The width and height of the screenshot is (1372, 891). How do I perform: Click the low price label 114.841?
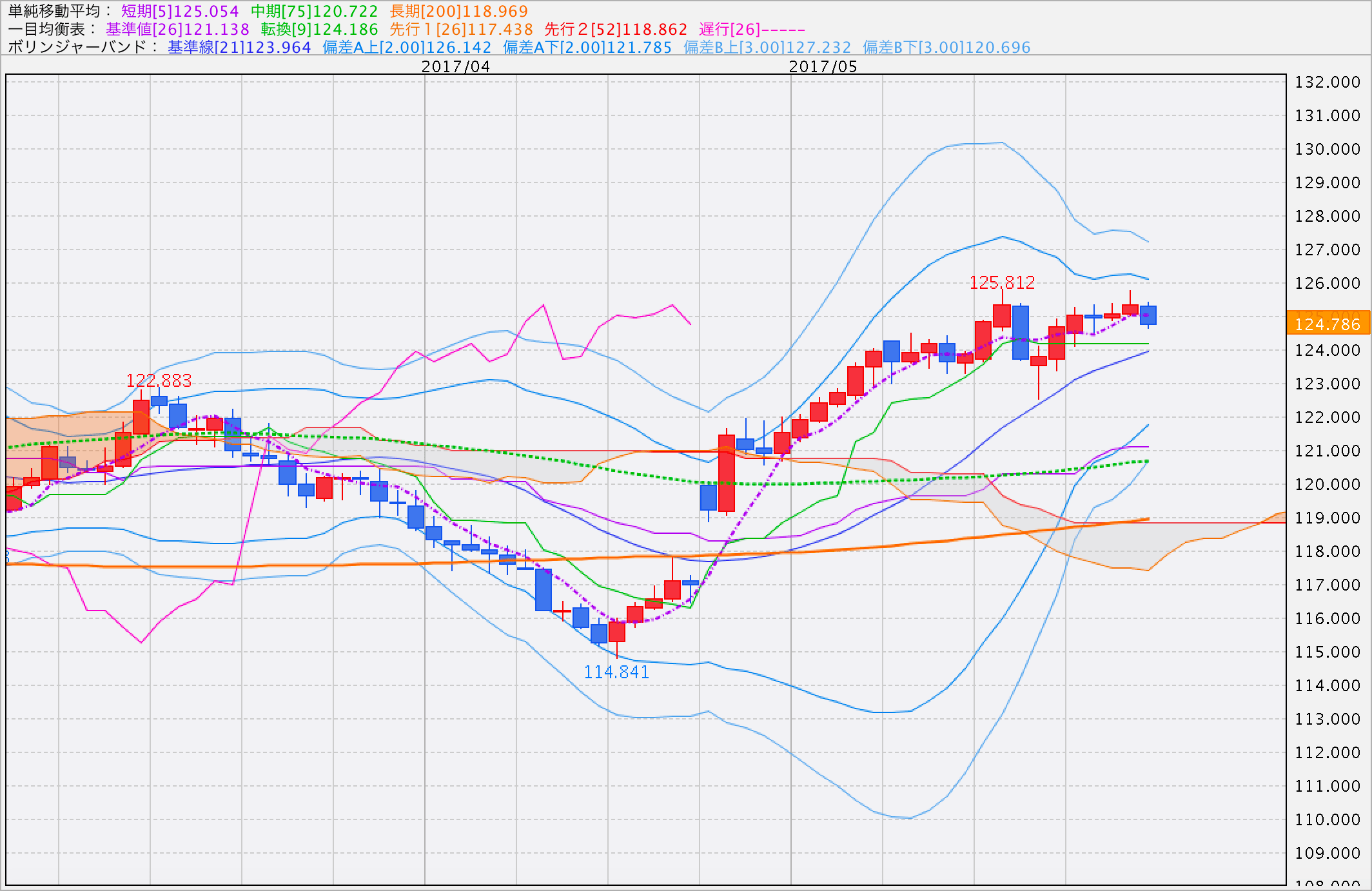[x=616, y=672]
